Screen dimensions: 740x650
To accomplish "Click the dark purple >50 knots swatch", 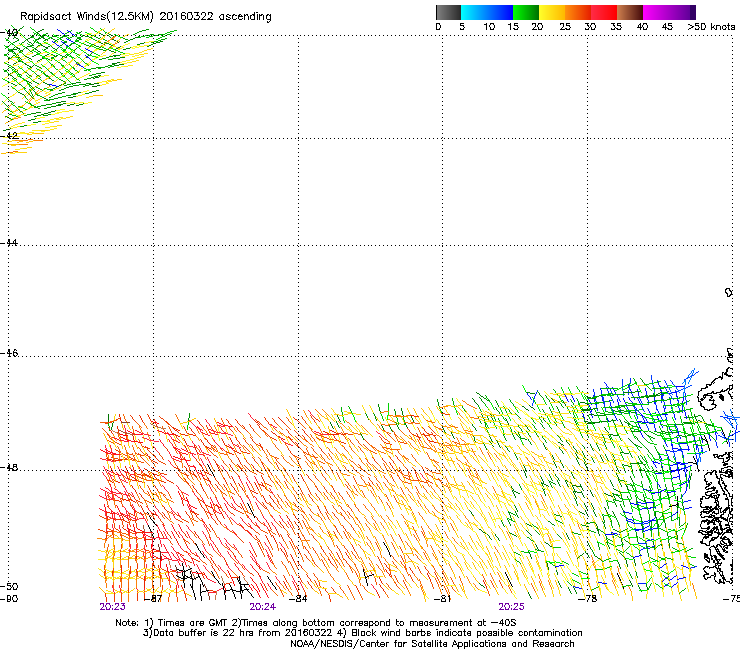I will pyautogui.click(x=693, y=12).
